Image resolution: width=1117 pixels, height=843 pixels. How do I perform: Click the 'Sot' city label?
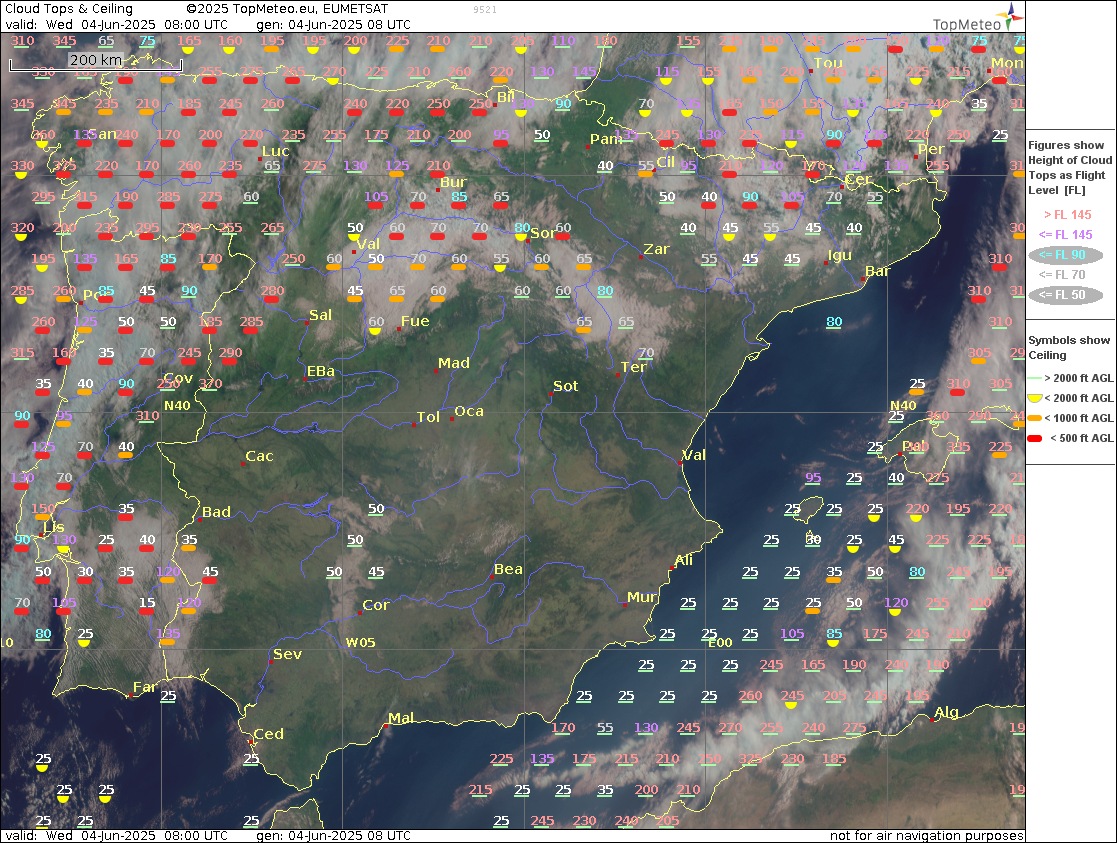tap(565, 386)
